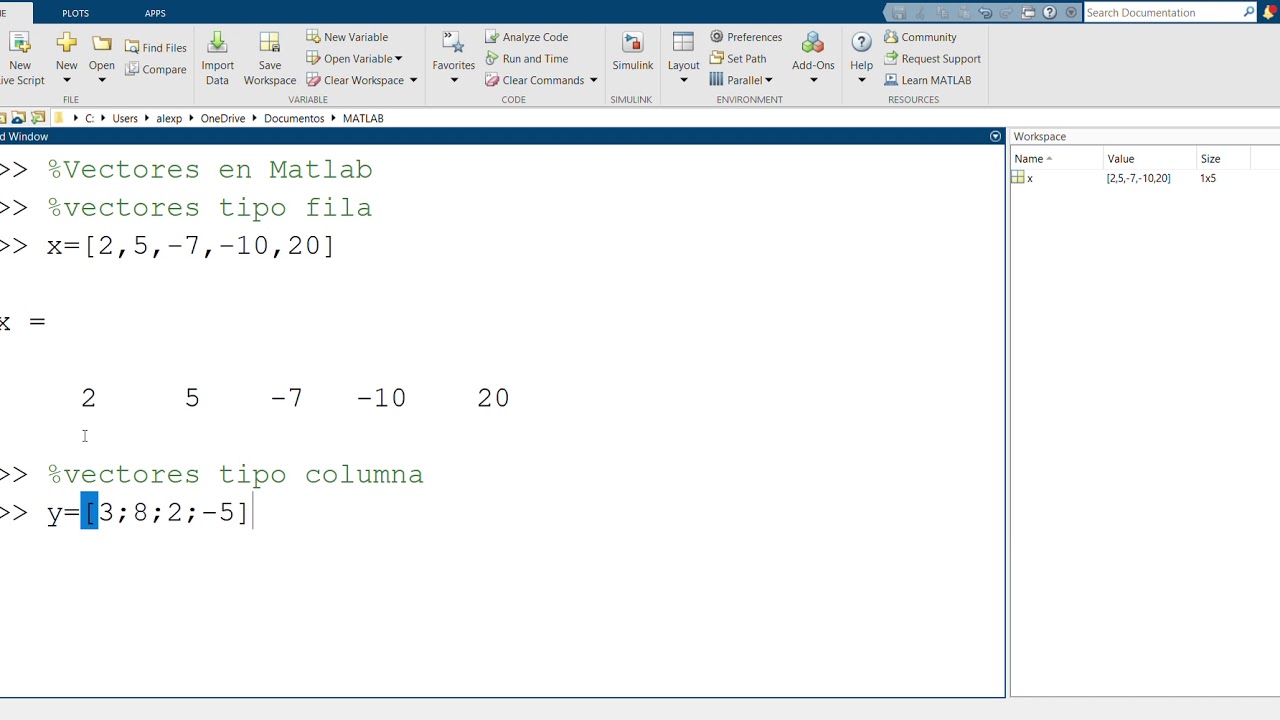The image size is (1280, 720).
Task: Click the browse for folder icon
Action: pyautogui.click(x=38, y=118)
